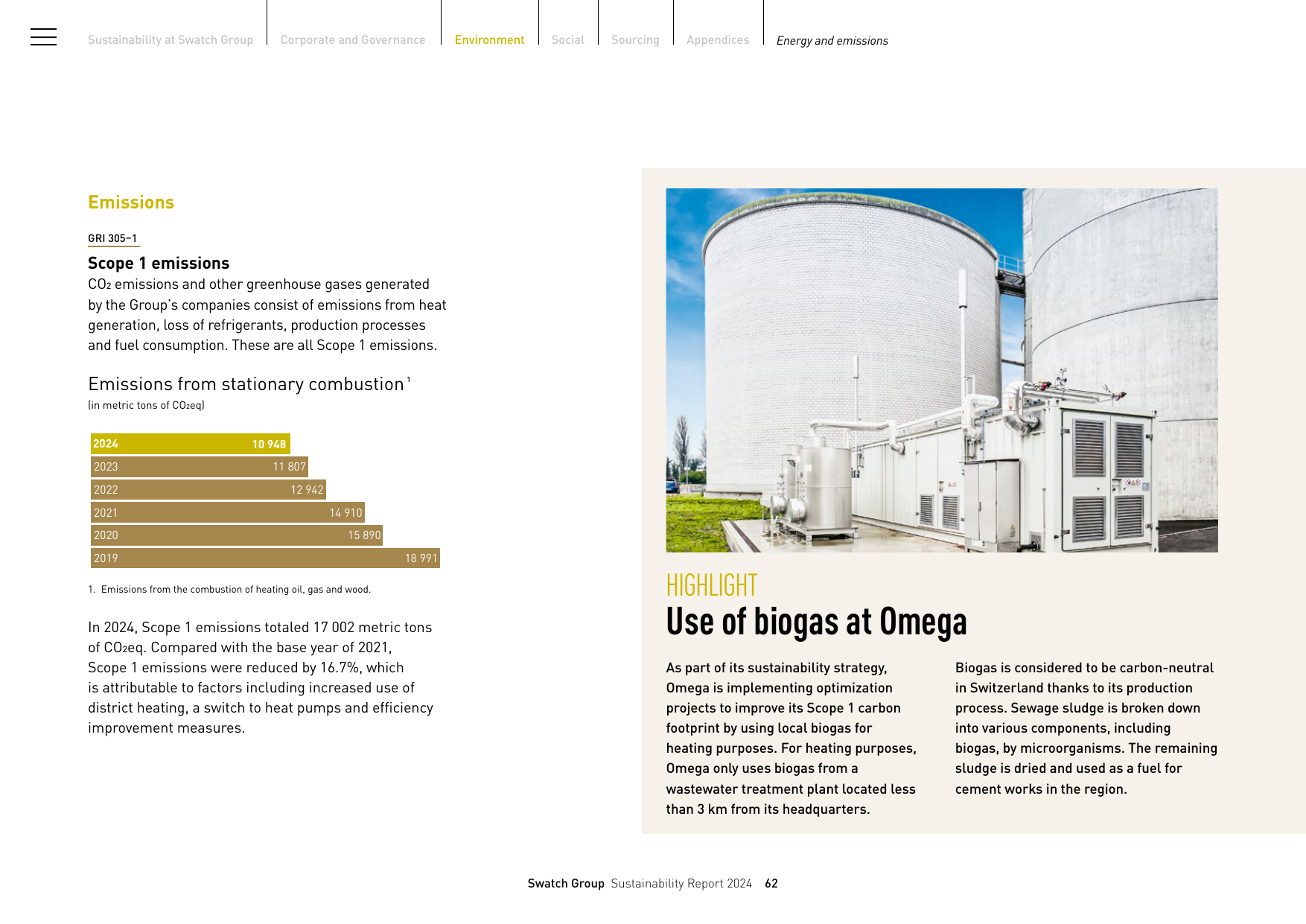Click the Sustainability Report 2024 footer text
This screenshot has width=1306, height=924.
click(x=681, y=884)
